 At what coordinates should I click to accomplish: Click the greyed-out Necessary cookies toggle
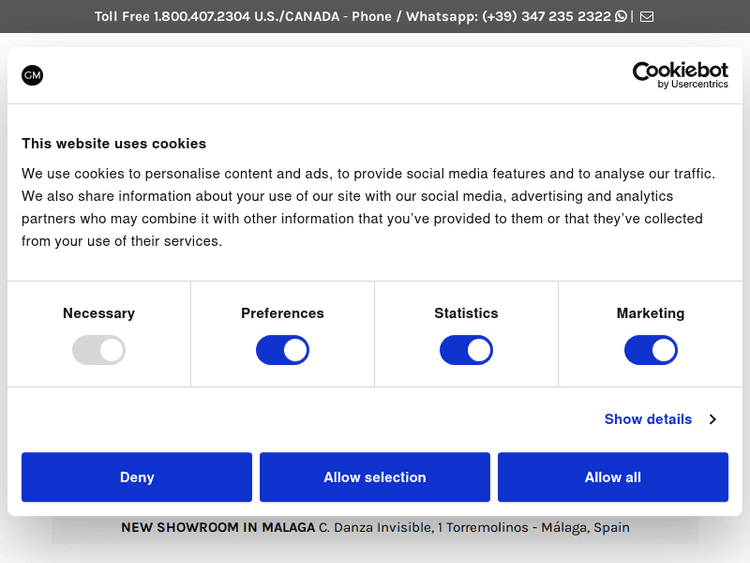tap(98, 350)
